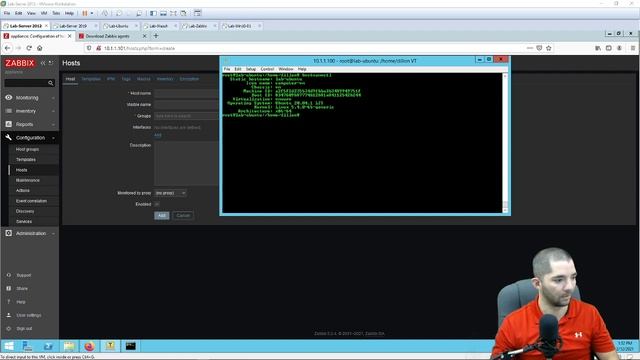Image resolution: width=640 pixels, height=360 pixels.
Task: Switch to the Macros tab
Action: tap(144, 79)
